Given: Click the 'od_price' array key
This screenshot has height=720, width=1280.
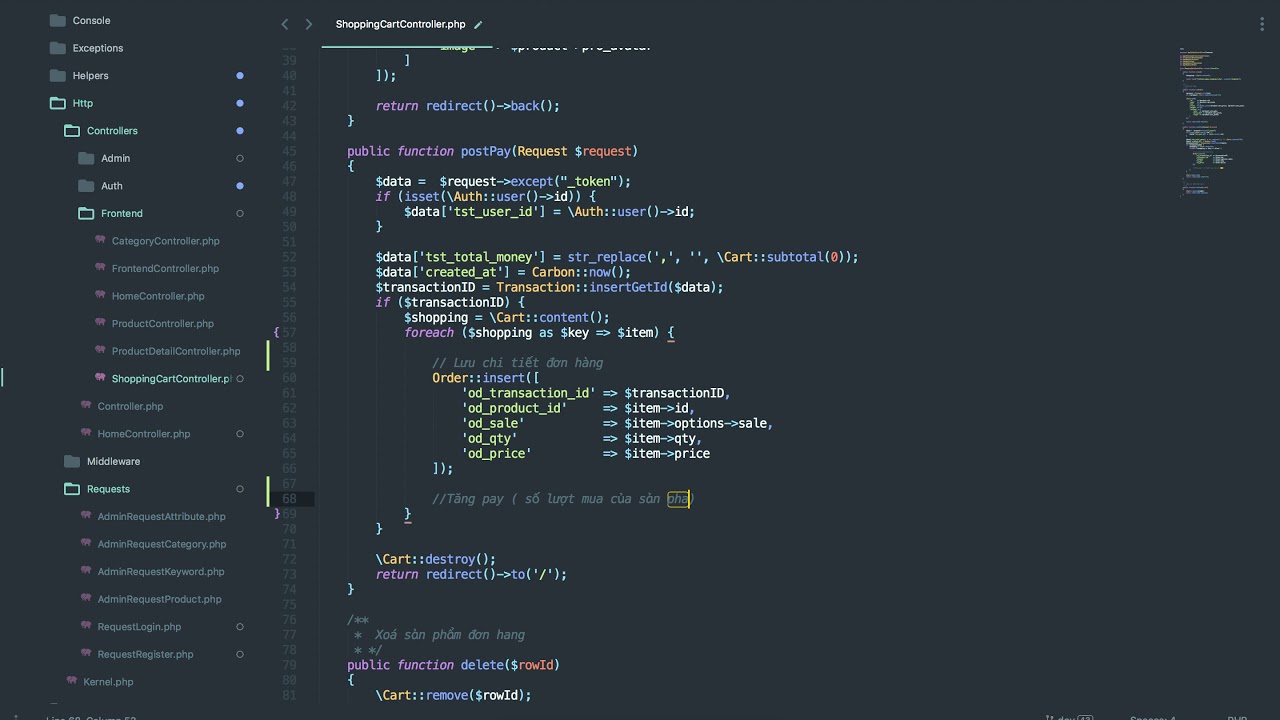Looking at the screenshot, I should point(496,453).
